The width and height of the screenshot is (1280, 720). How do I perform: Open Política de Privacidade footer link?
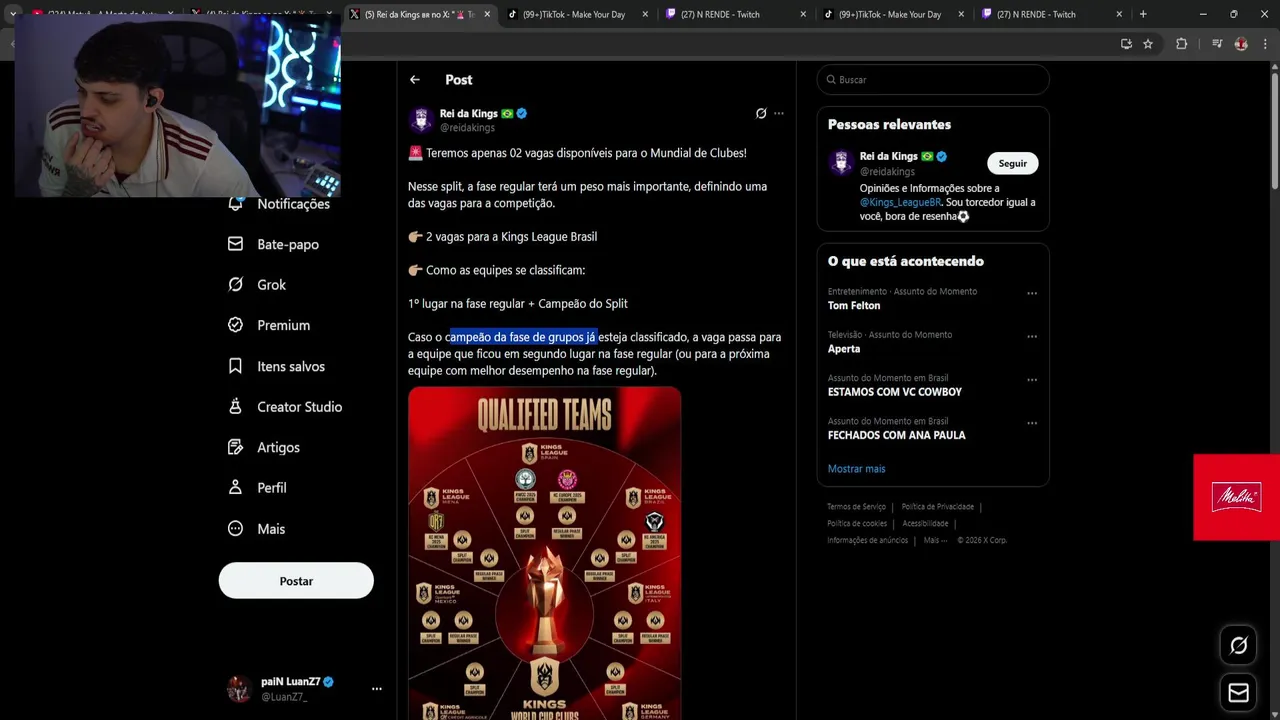pos(938,507)
